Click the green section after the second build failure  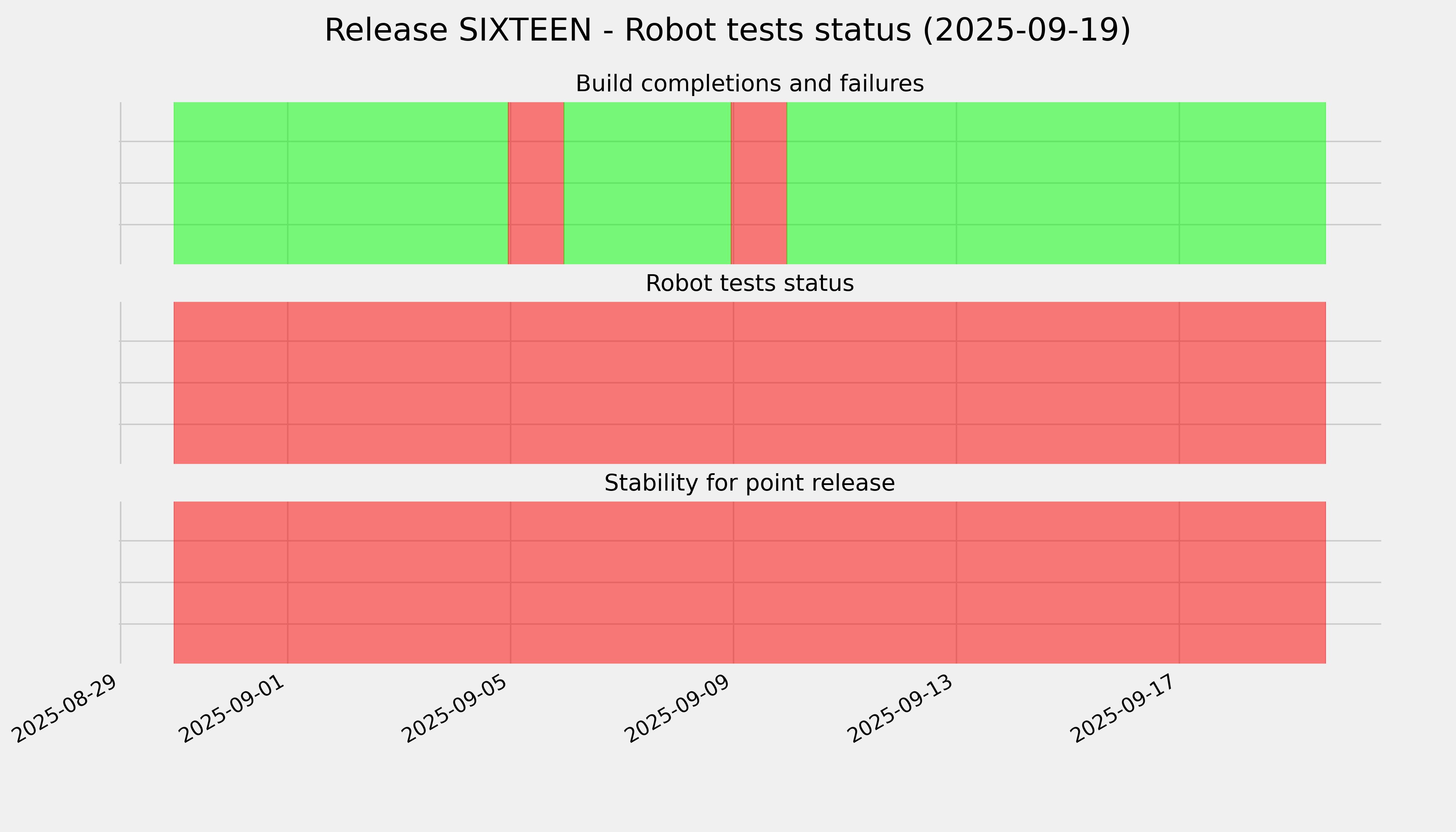tap(1056, 183)
